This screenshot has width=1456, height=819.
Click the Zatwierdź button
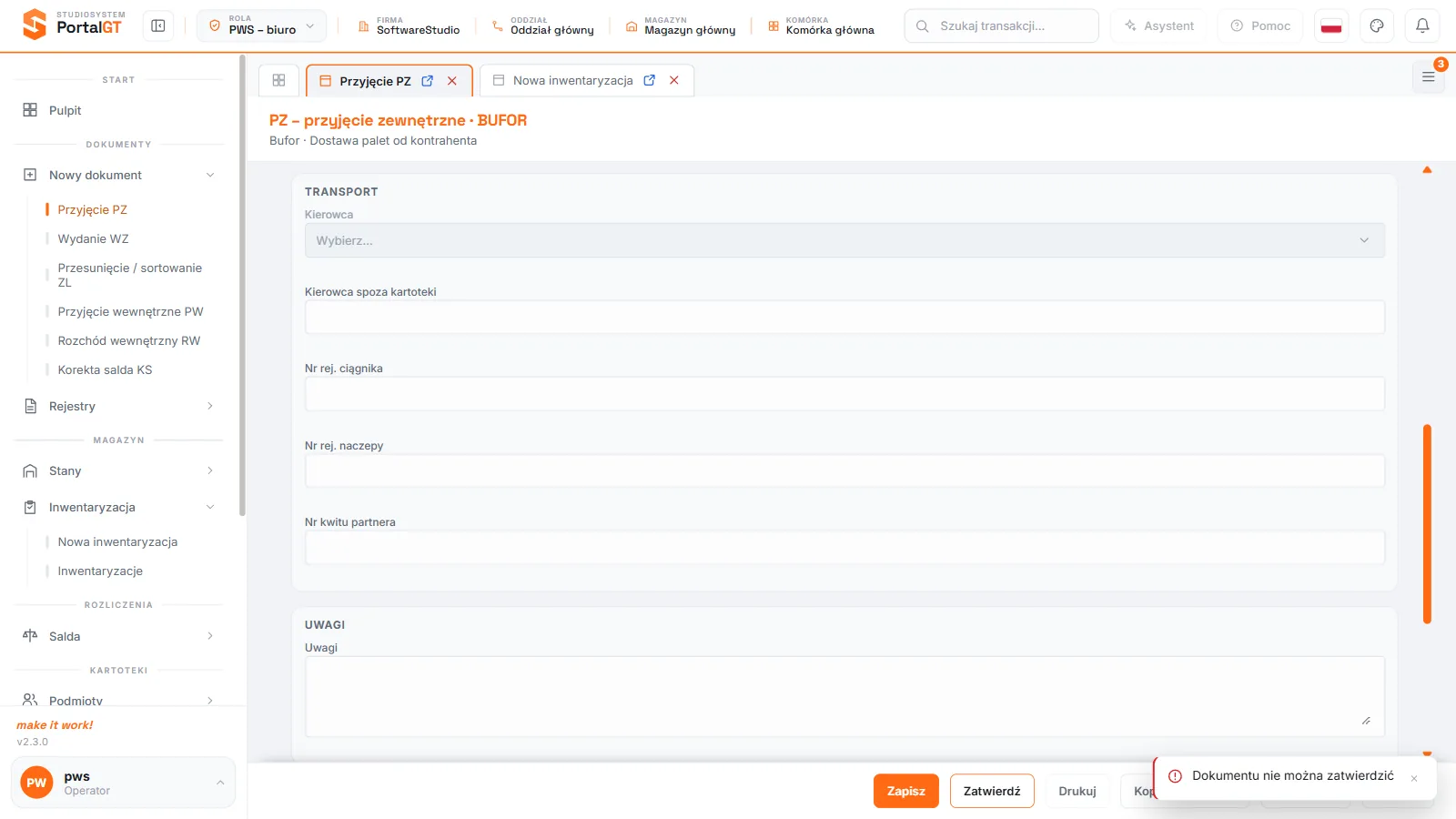tap(992, 791)
